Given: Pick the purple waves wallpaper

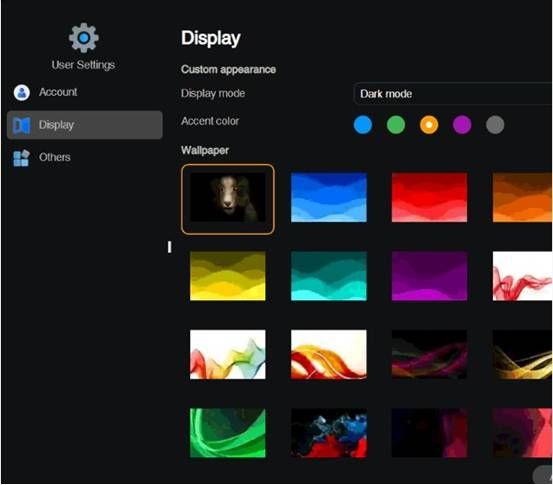Looking at the screenshot, I should pos(429,276).
